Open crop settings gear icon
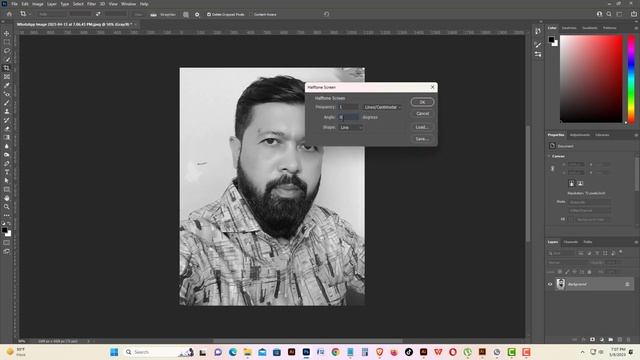Image resolution: width=640 pixels, height=360 pixels. tap(197, 14)
